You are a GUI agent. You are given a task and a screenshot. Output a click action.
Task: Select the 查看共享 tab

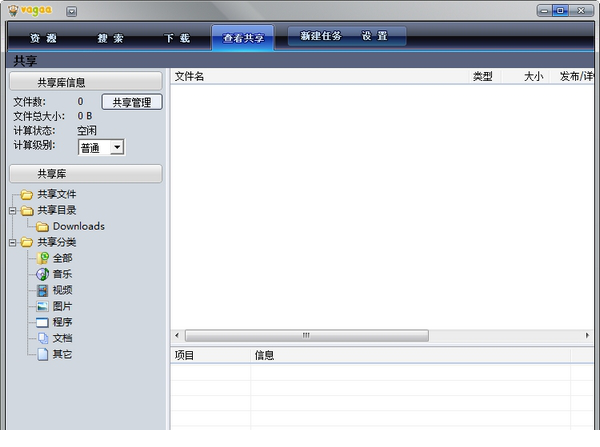[243, 38]
